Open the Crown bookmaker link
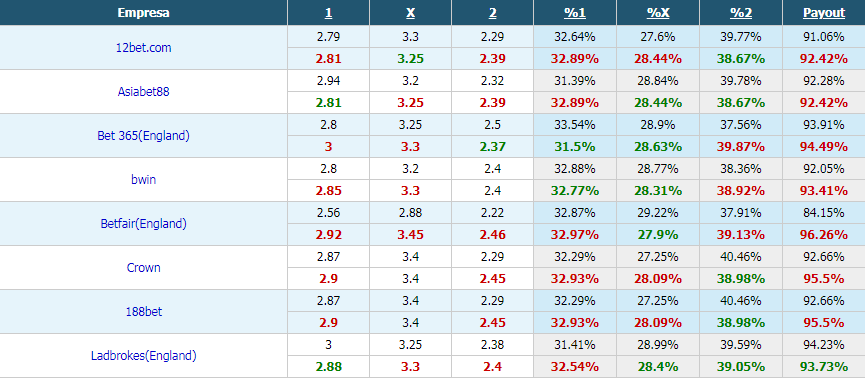Image resolution: width=865 pixels, height=378 pixels. coord(143,268)
